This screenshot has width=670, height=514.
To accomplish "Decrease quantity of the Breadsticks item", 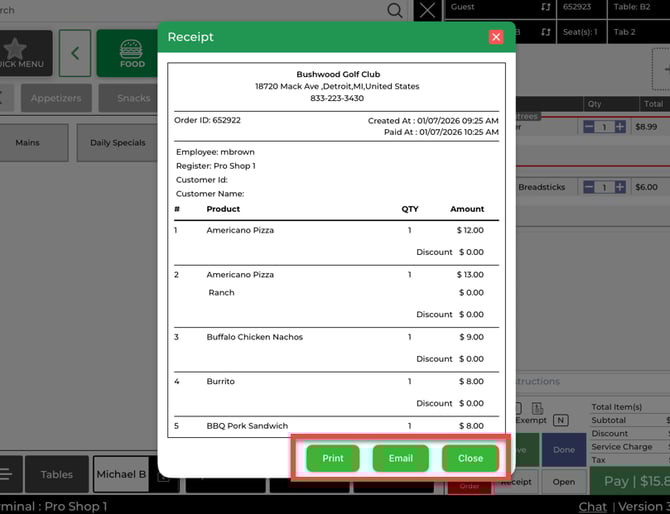I will 588,187.
